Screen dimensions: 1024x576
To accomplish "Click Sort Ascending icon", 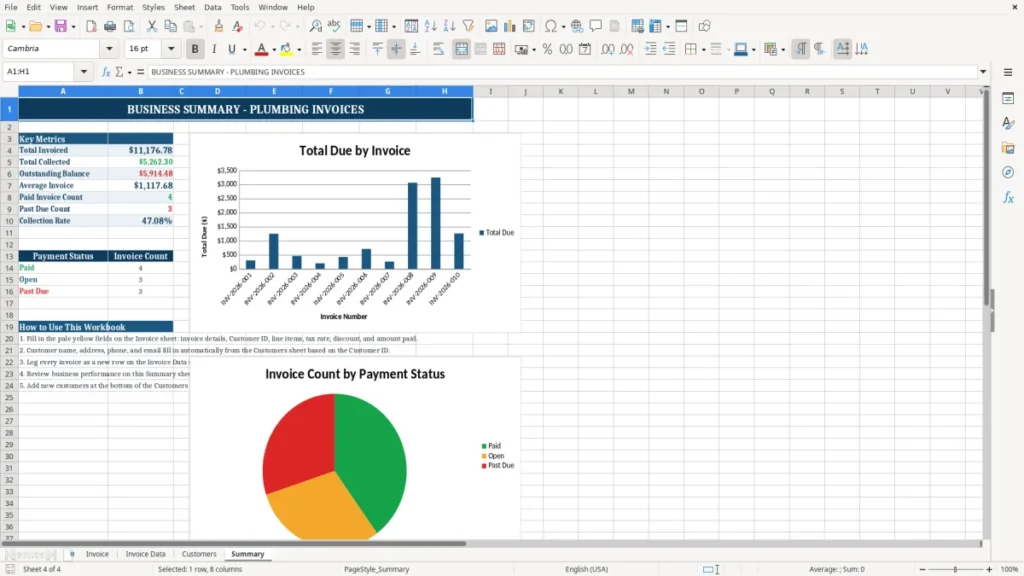I will pos(430,26).
